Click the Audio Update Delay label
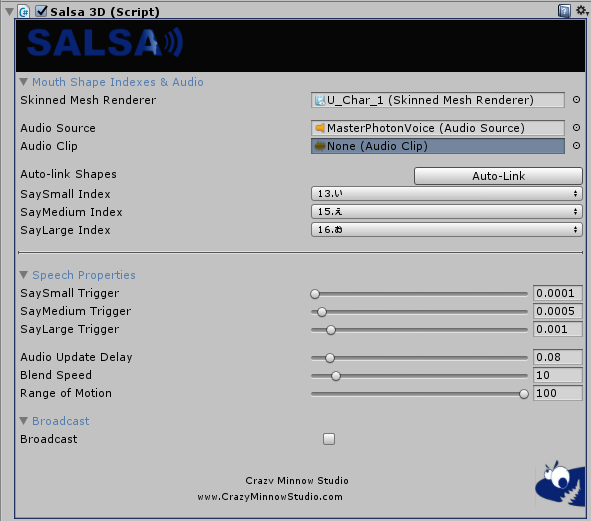591x521 pixels. (x=77, y=357)
